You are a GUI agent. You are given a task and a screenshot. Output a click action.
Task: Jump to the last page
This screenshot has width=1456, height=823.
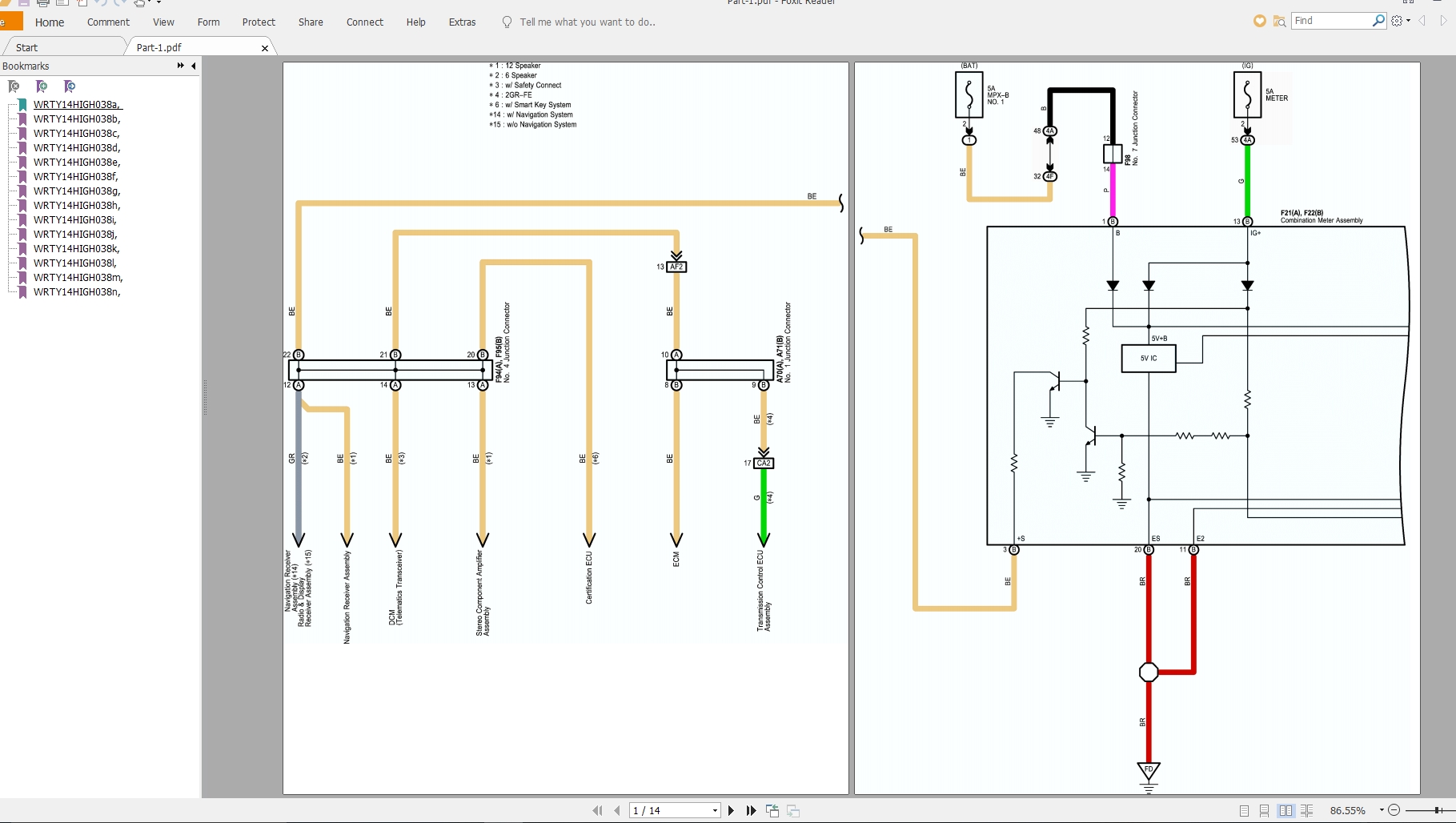751,811
